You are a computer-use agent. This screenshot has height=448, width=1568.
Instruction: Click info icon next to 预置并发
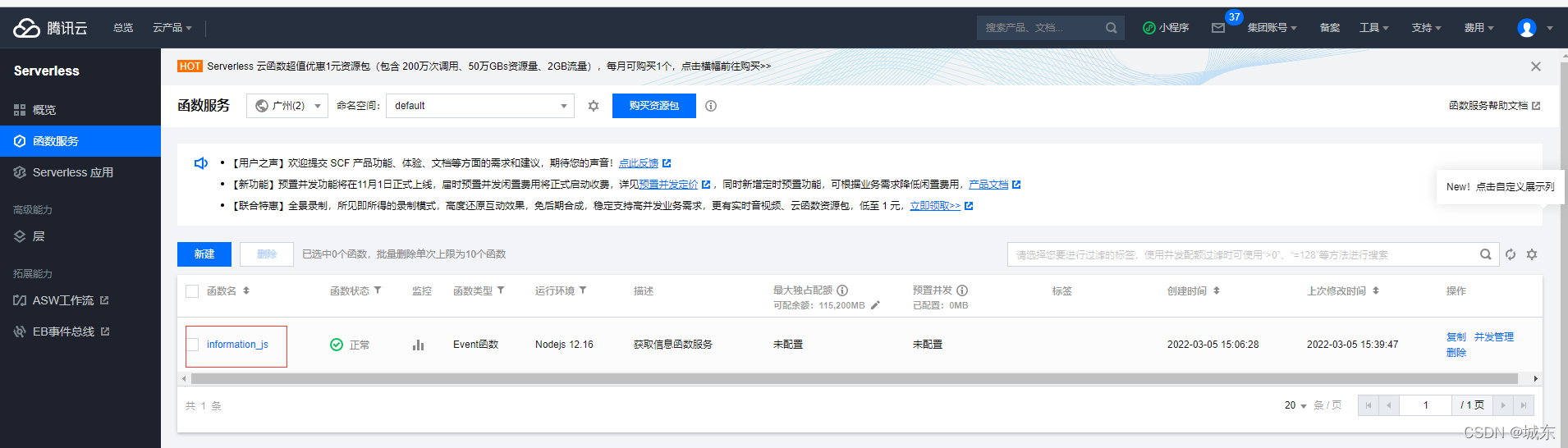point(962,290)
